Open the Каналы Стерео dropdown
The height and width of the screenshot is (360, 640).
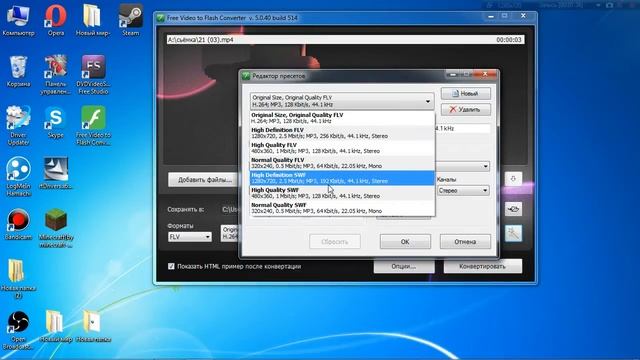[x=463, y=191]
